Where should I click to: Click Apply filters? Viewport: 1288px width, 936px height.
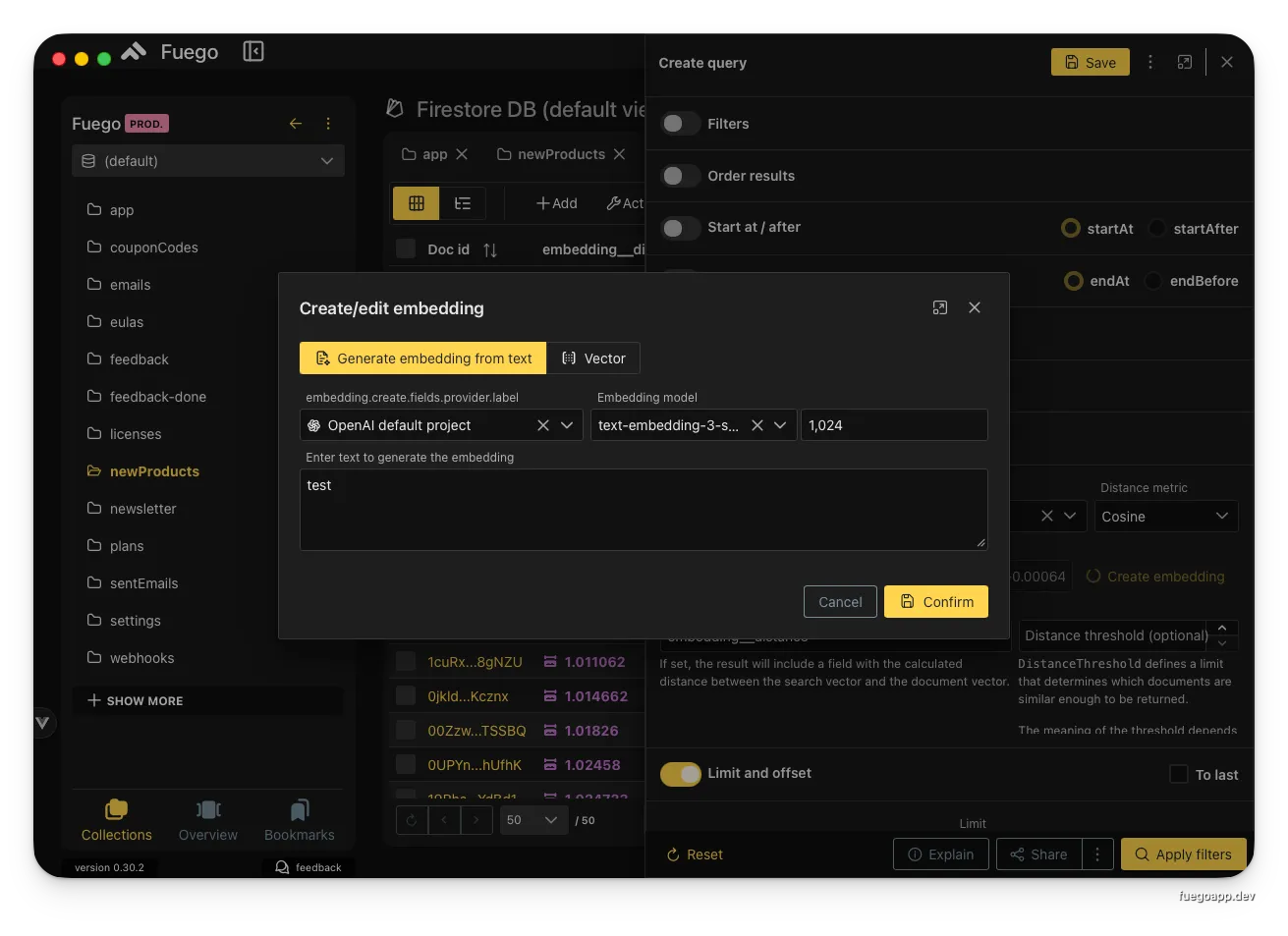(1183, 853)
